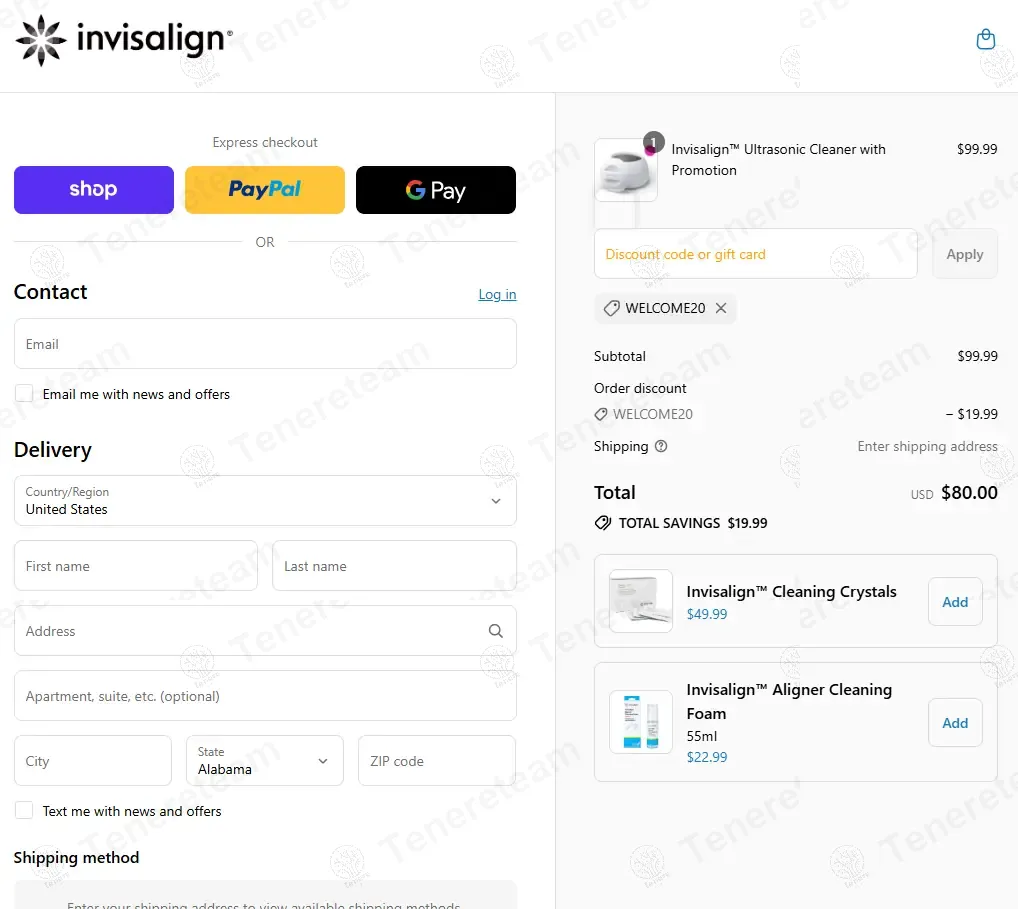Viewport: 1018px width, 909px height.
Task: Click the shipping info help icon
Action: coord(660,447)
